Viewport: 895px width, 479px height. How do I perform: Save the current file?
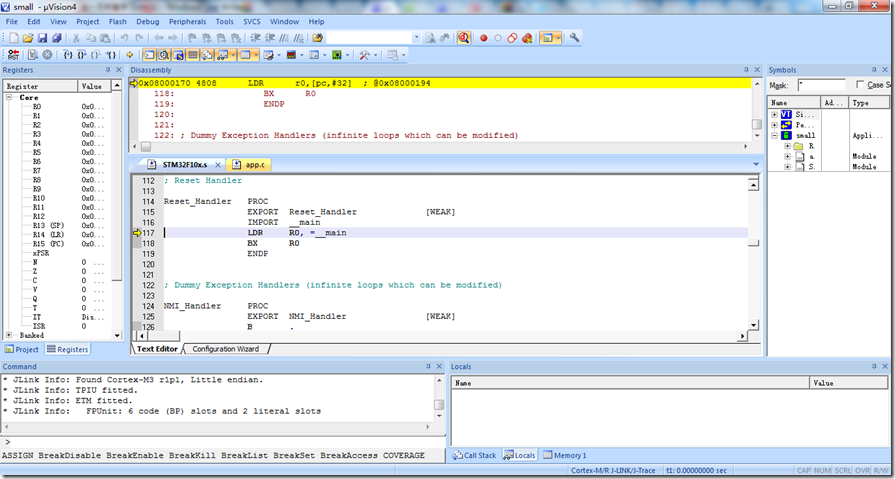coord(42,38)
